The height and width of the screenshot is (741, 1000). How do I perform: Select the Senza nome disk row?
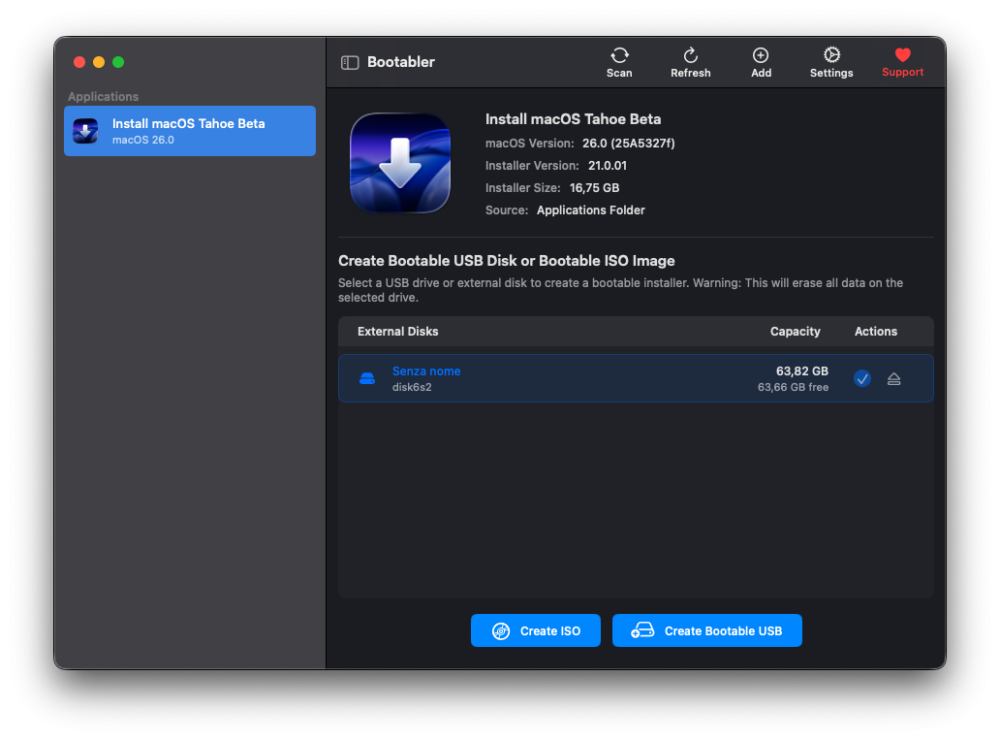[635, 378]
